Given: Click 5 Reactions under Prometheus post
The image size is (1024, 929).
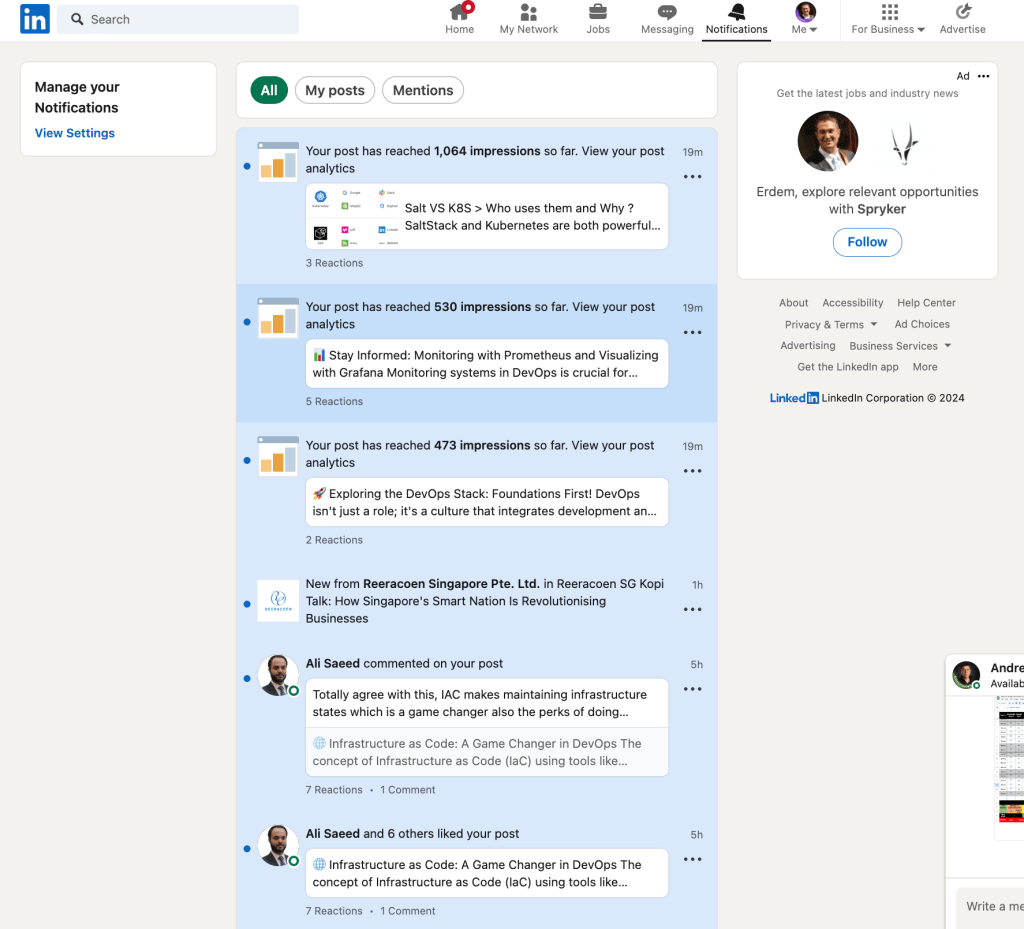Looking at the screenshot, I should click(334, 402).
